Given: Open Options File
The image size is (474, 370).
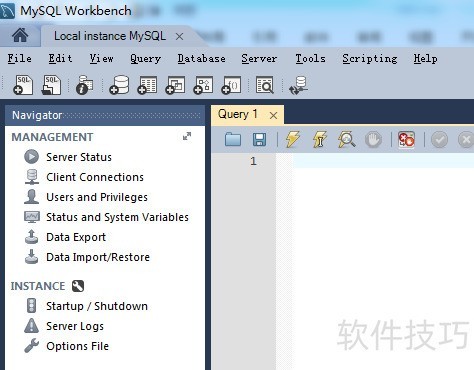Looking at the screenshot, I should [x=78, y=346].
